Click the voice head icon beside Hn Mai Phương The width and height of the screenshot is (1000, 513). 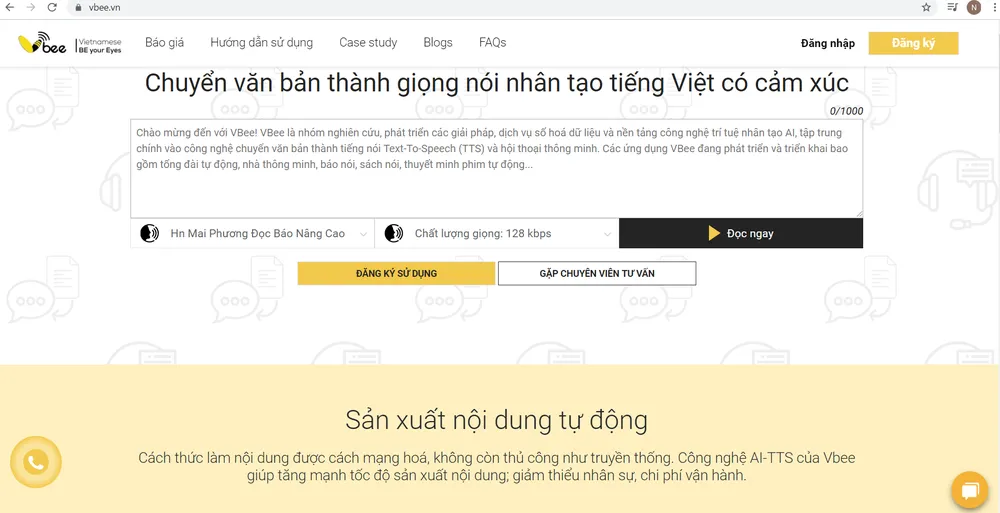pos(149,234)
